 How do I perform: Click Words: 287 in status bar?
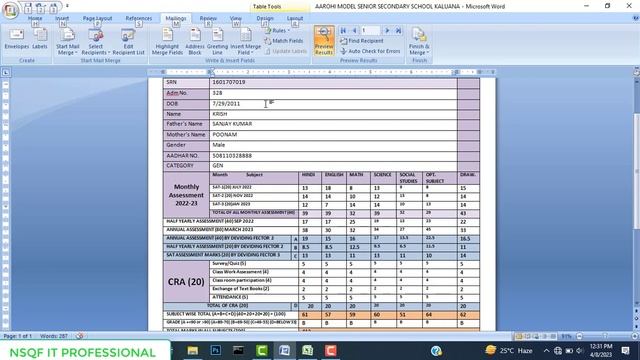tap(54, 336)
